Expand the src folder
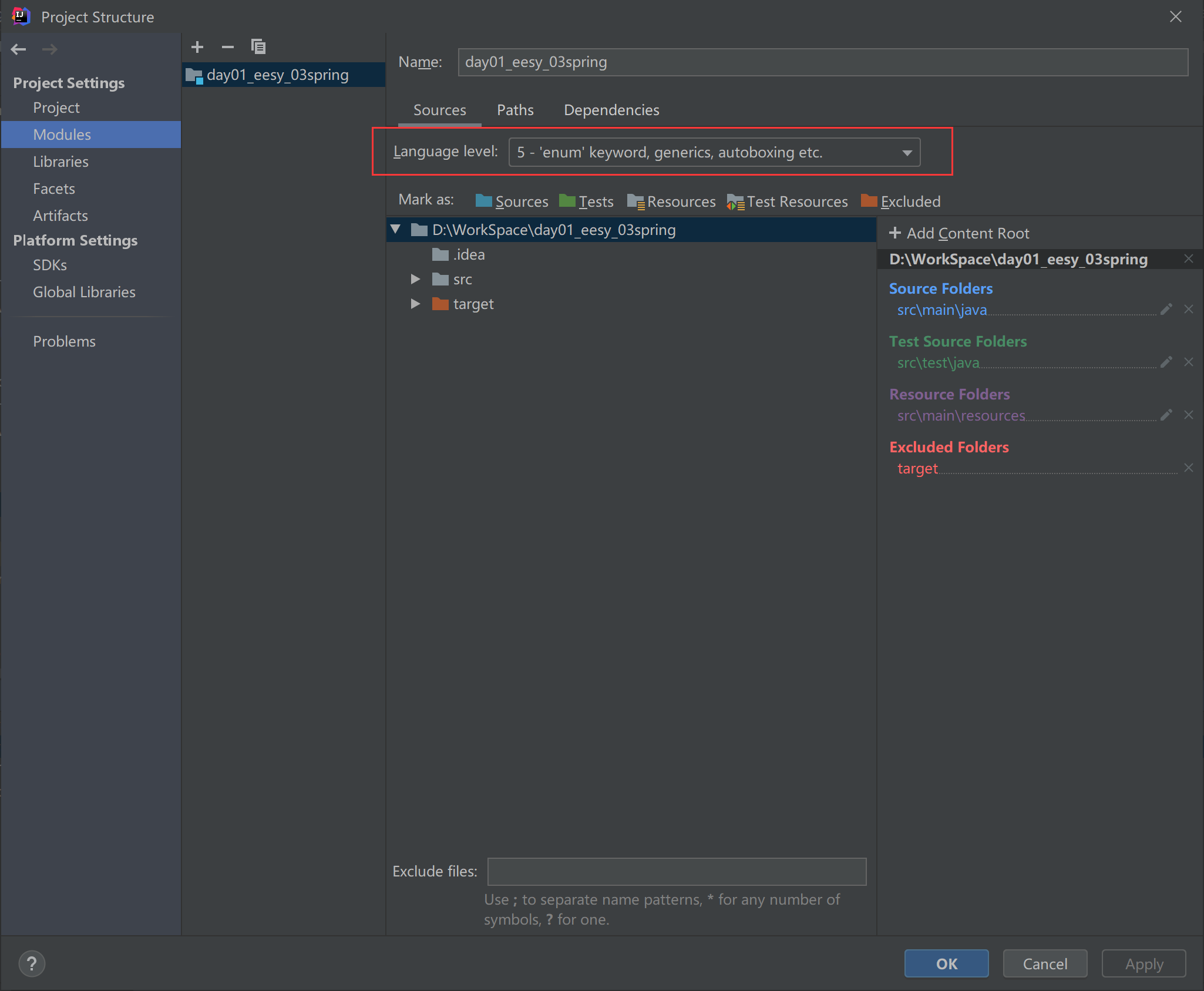The image size is (1204, 991). [x=416, y=279]
